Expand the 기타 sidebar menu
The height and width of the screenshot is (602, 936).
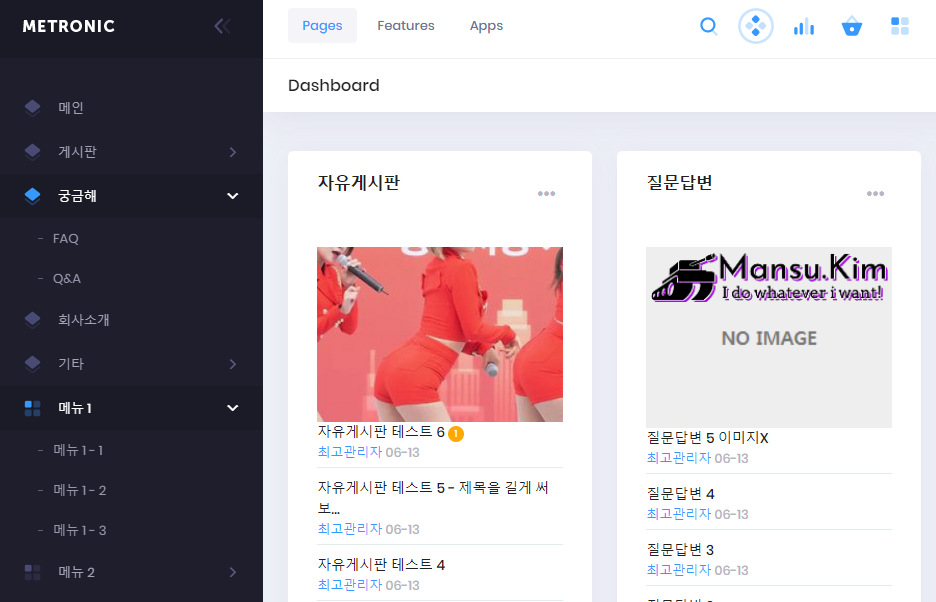coord(232,364)
